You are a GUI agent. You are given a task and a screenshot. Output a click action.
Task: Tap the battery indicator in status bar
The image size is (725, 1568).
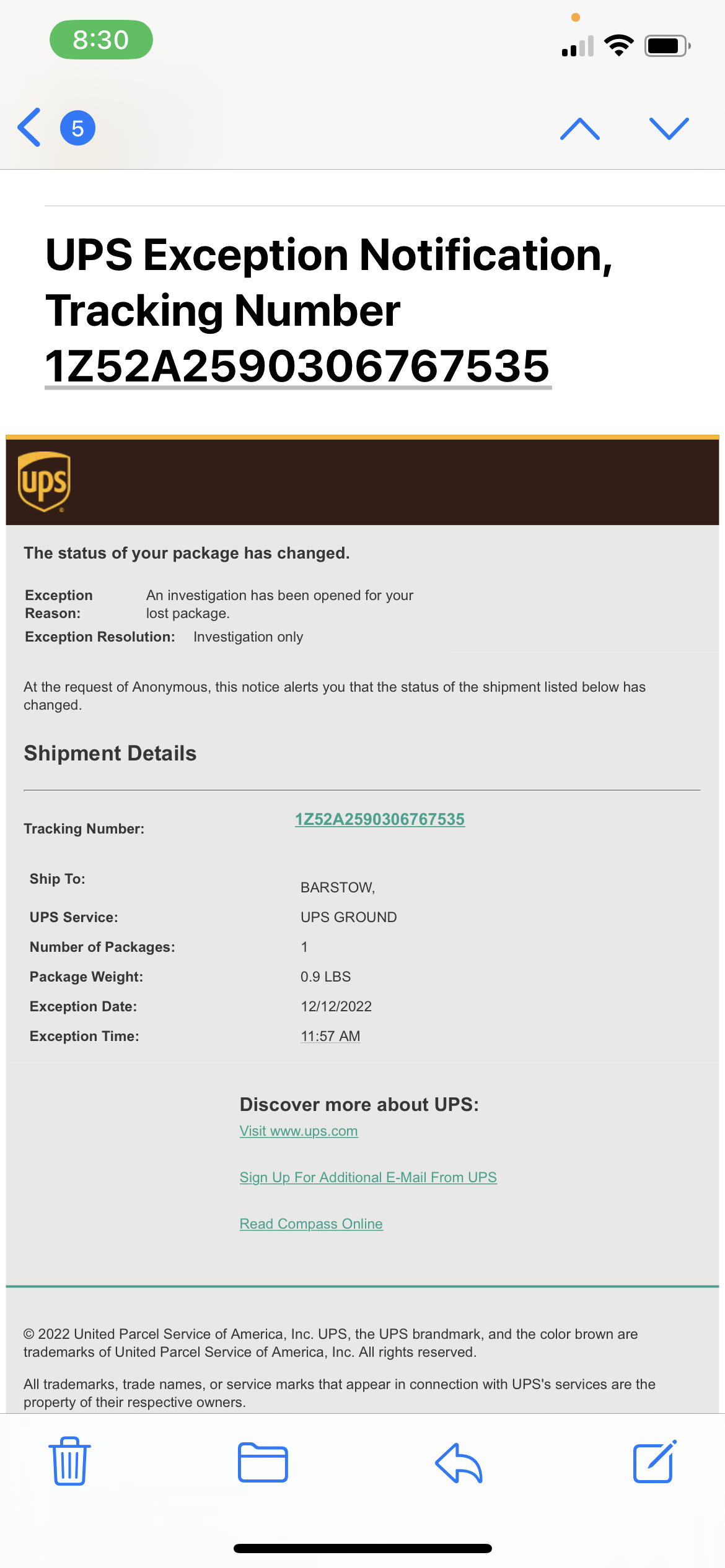click(x=667, y=46)
